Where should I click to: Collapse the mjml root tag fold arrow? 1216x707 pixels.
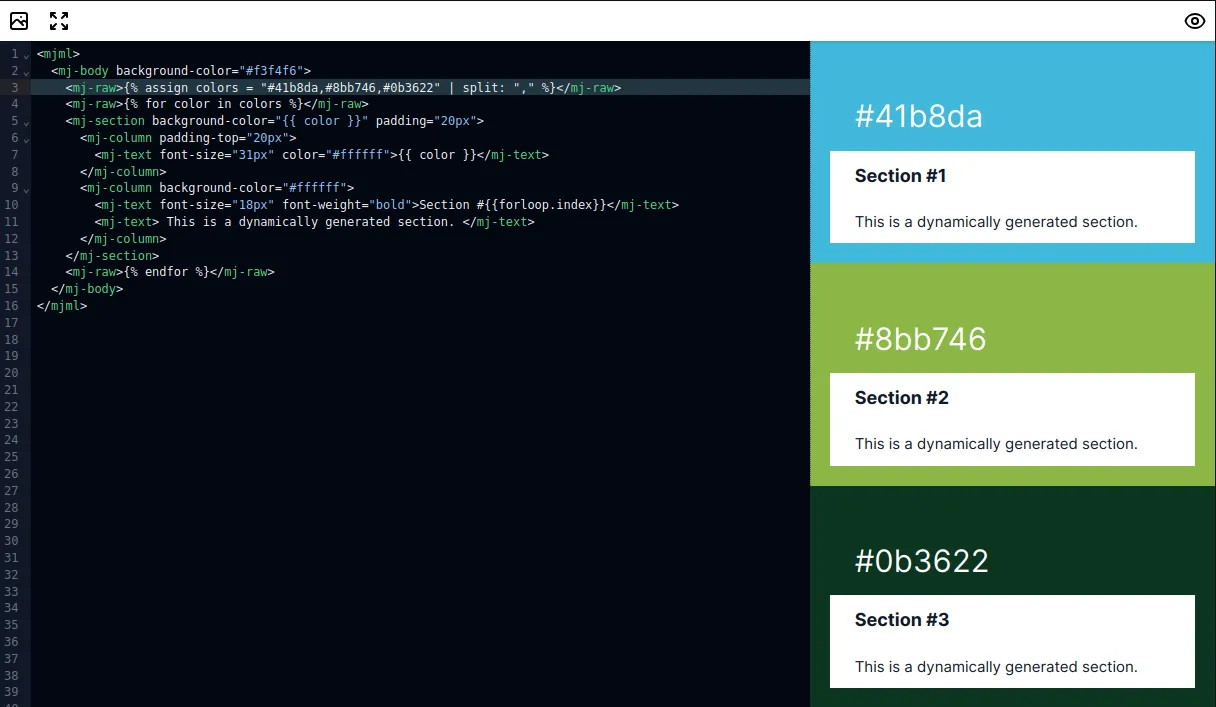[x=26, y=55]
